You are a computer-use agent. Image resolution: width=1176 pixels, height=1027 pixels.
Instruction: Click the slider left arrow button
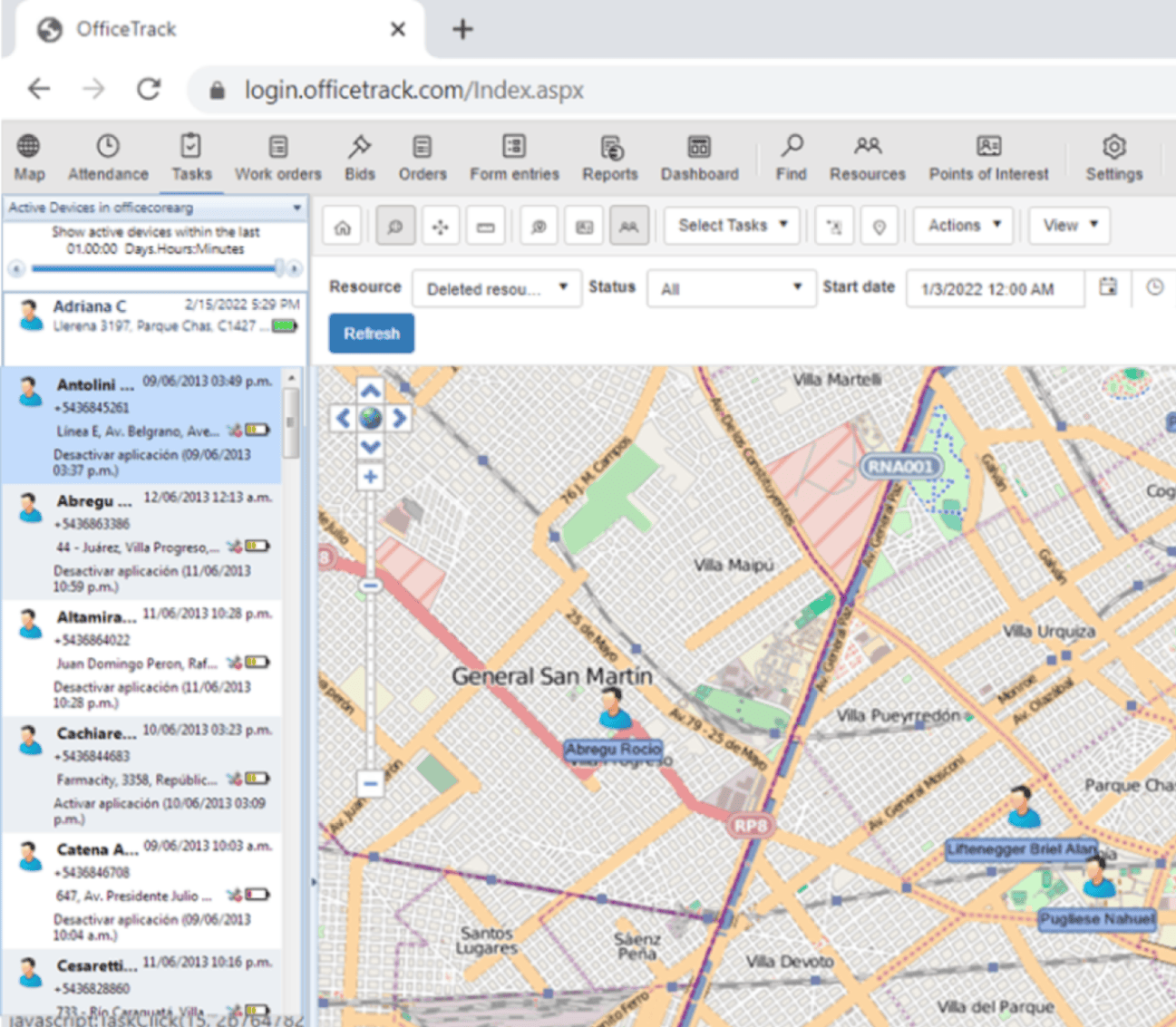16,268
